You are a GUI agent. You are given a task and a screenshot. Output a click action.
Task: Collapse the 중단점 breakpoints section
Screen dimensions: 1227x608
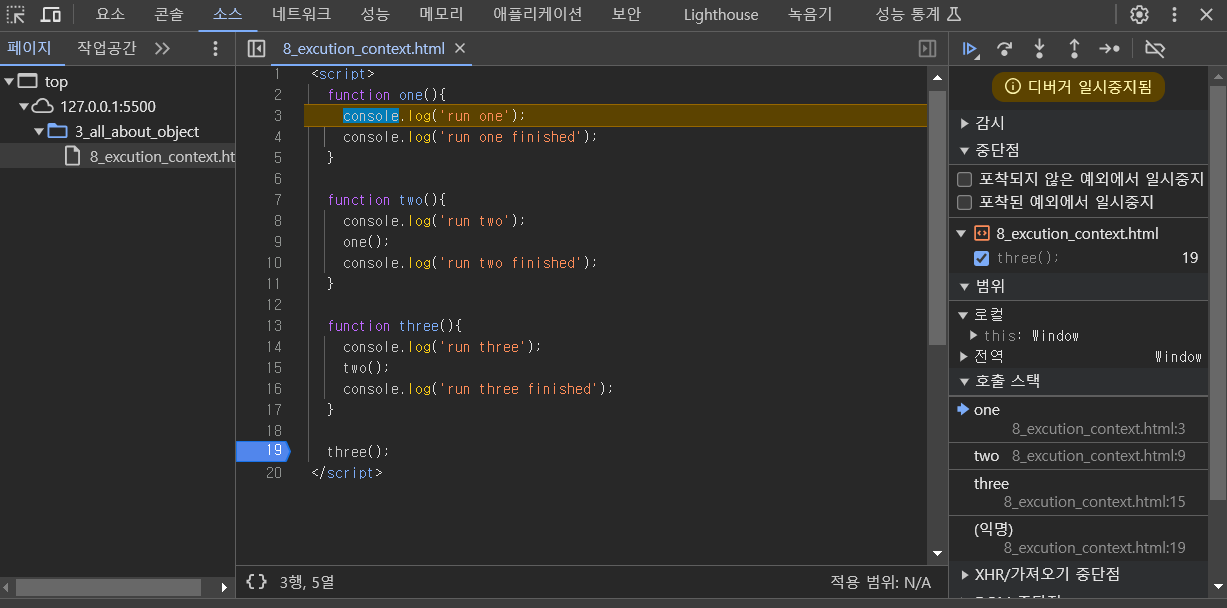coord(965,150)
